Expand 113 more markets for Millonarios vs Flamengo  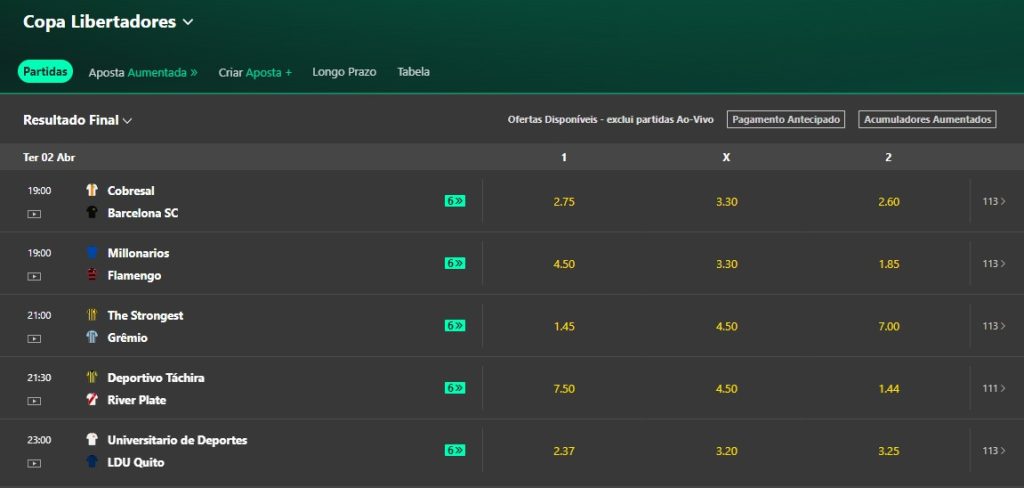click(x=994, y=264)
